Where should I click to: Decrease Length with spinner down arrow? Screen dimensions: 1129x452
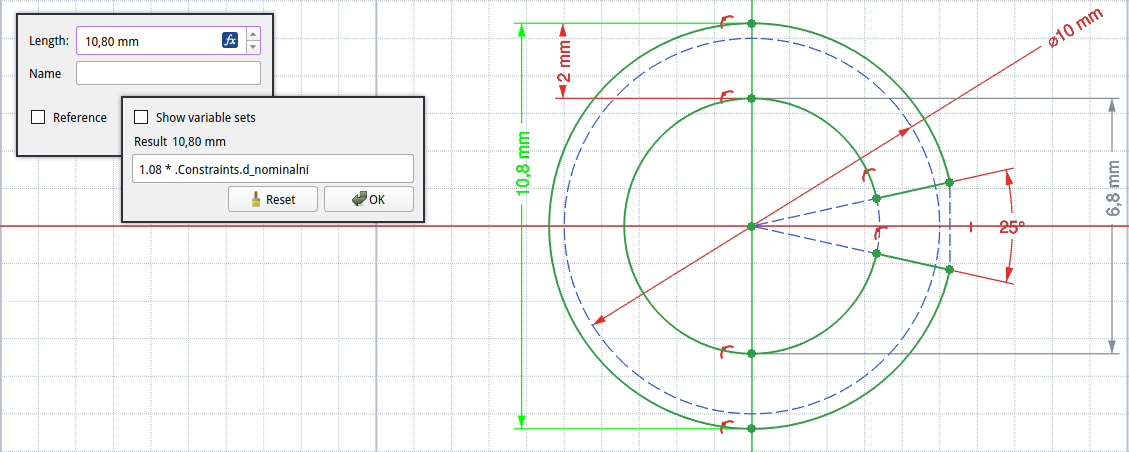point(252,47)
